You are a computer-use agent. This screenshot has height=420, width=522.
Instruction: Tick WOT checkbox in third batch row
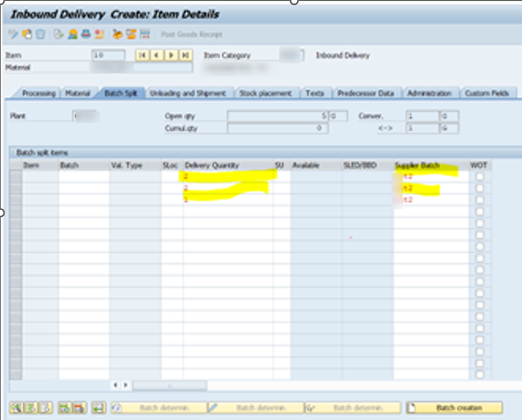tap(480, 200)
